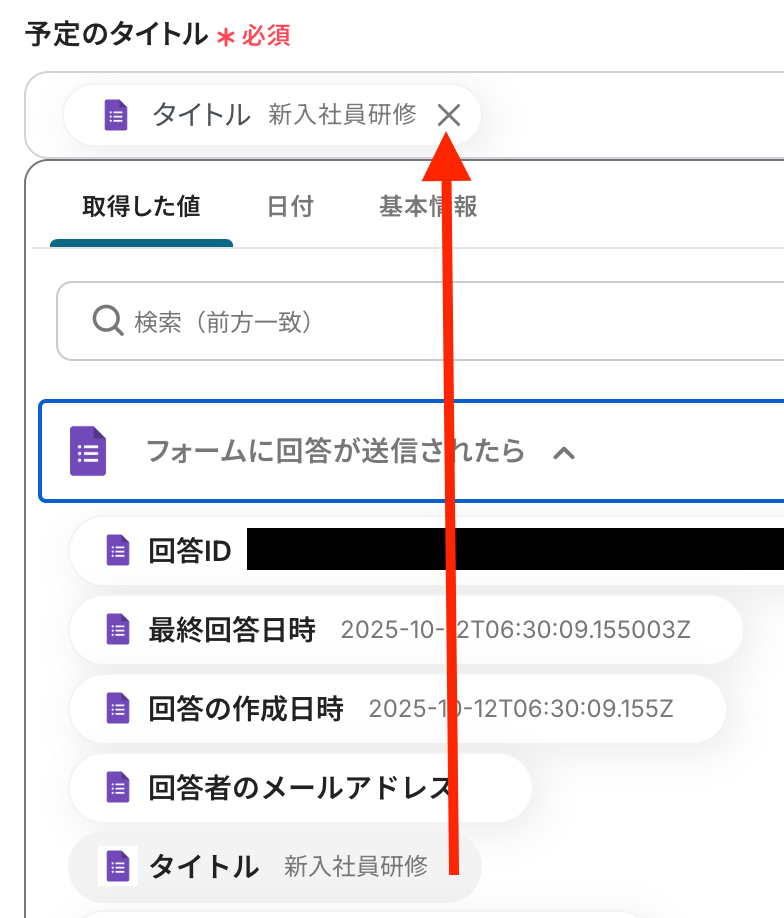The width and height of the screenshot is (784, 918).
Task: Select タイトル 新入社員研修 from the list
Action: click(x=275, y=866)
